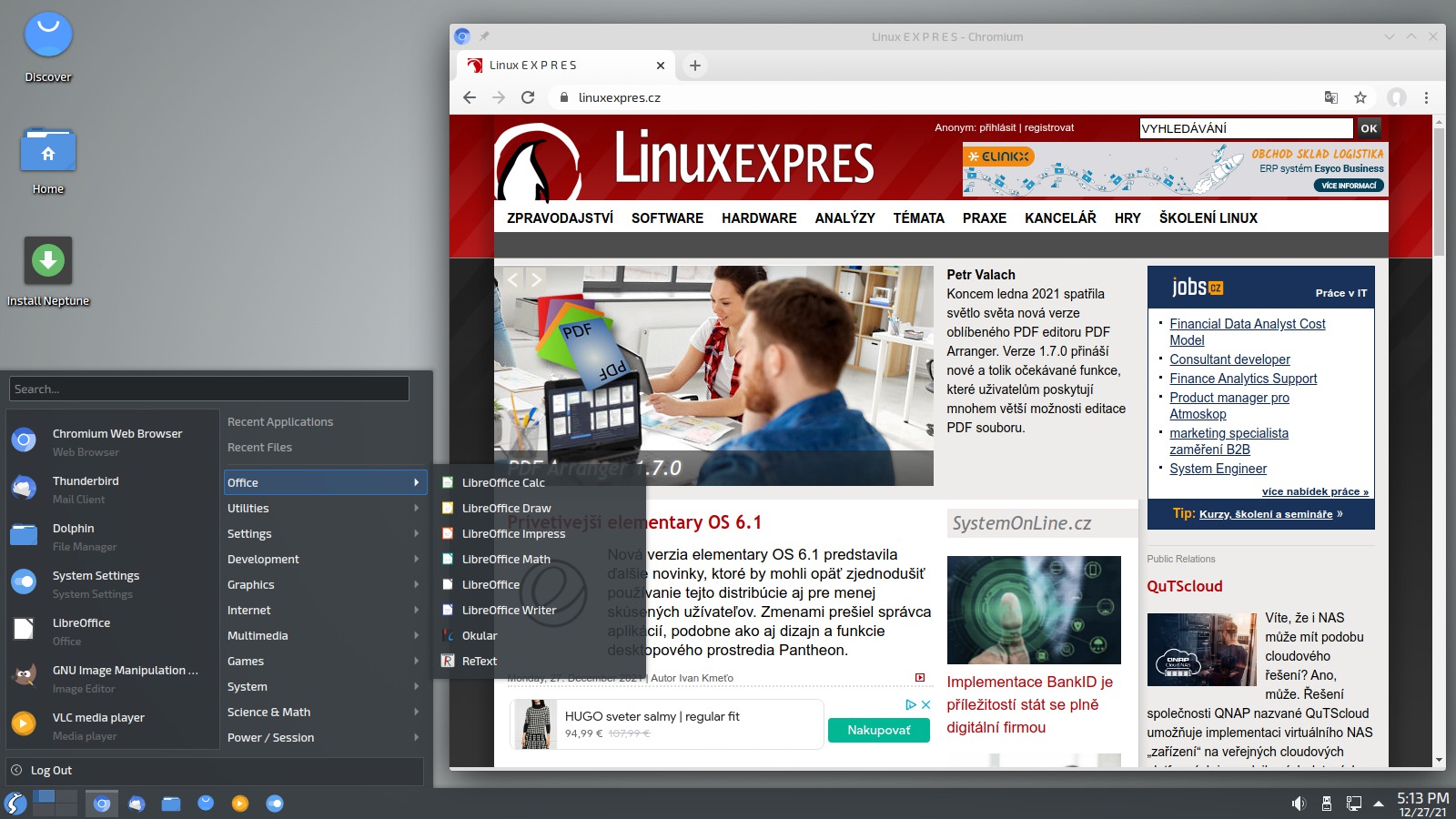Open Science & Math category
This screenshot has width=1456, height=819.
(325, 712)
